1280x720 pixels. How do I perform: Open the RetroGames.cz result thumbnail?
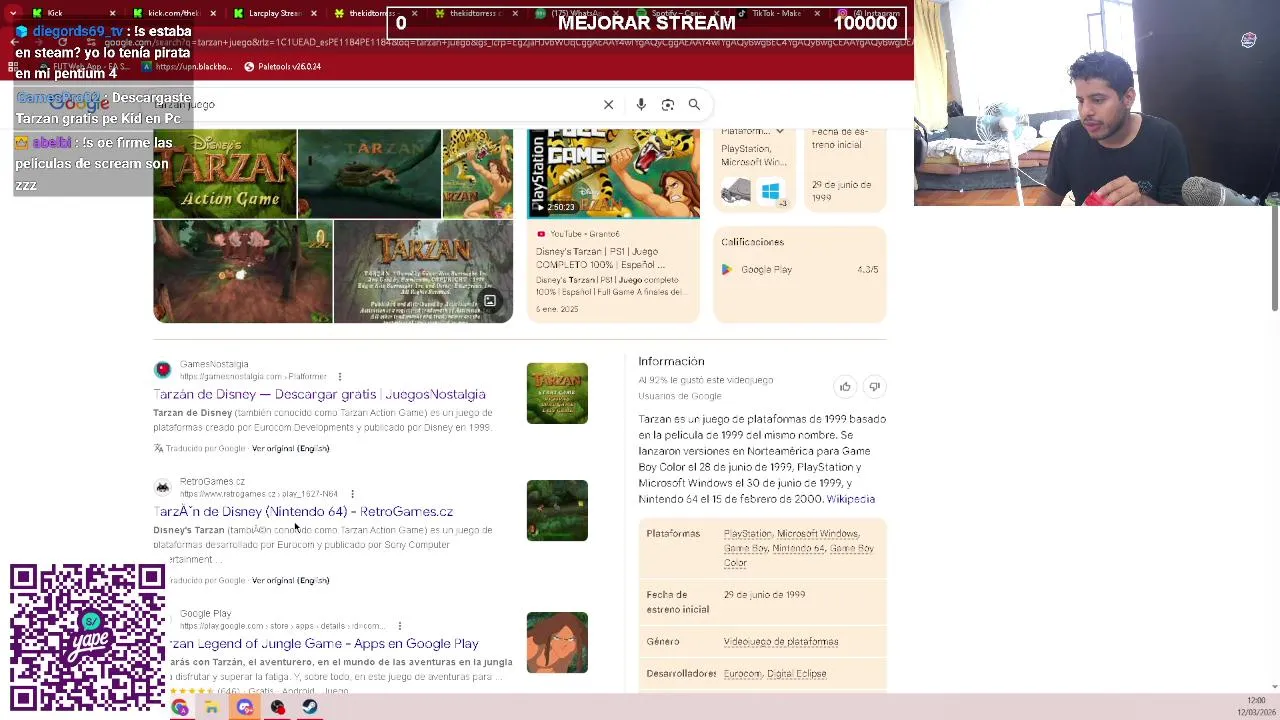pyautogui.click(x=557, y=511)
